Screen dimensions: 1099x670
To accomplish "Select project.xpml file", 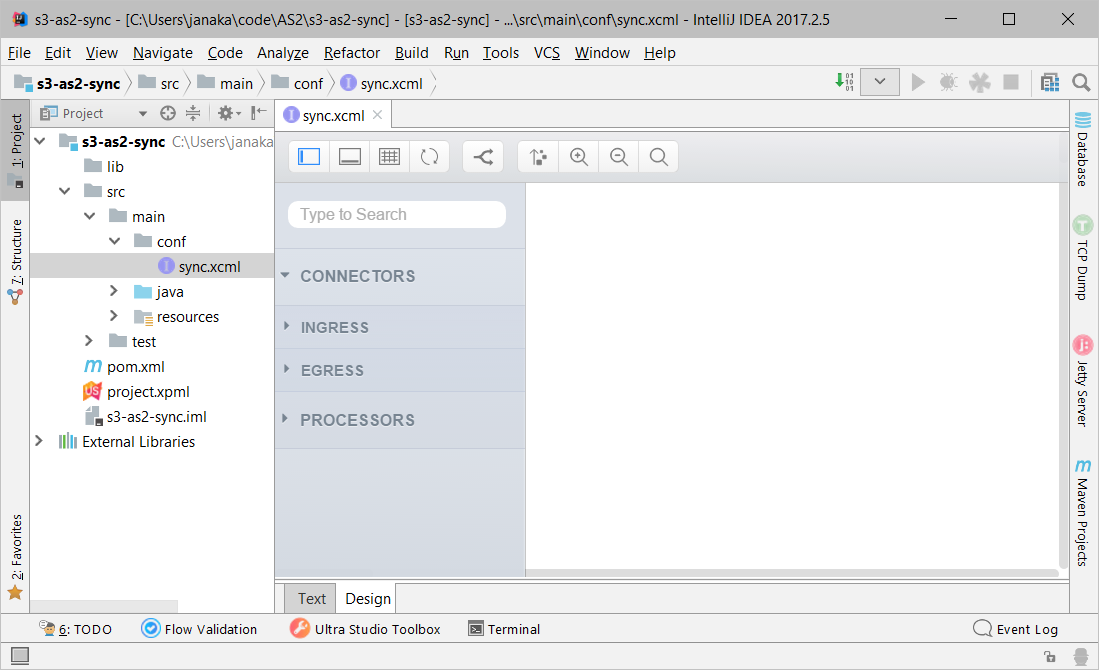I will 148,392.
